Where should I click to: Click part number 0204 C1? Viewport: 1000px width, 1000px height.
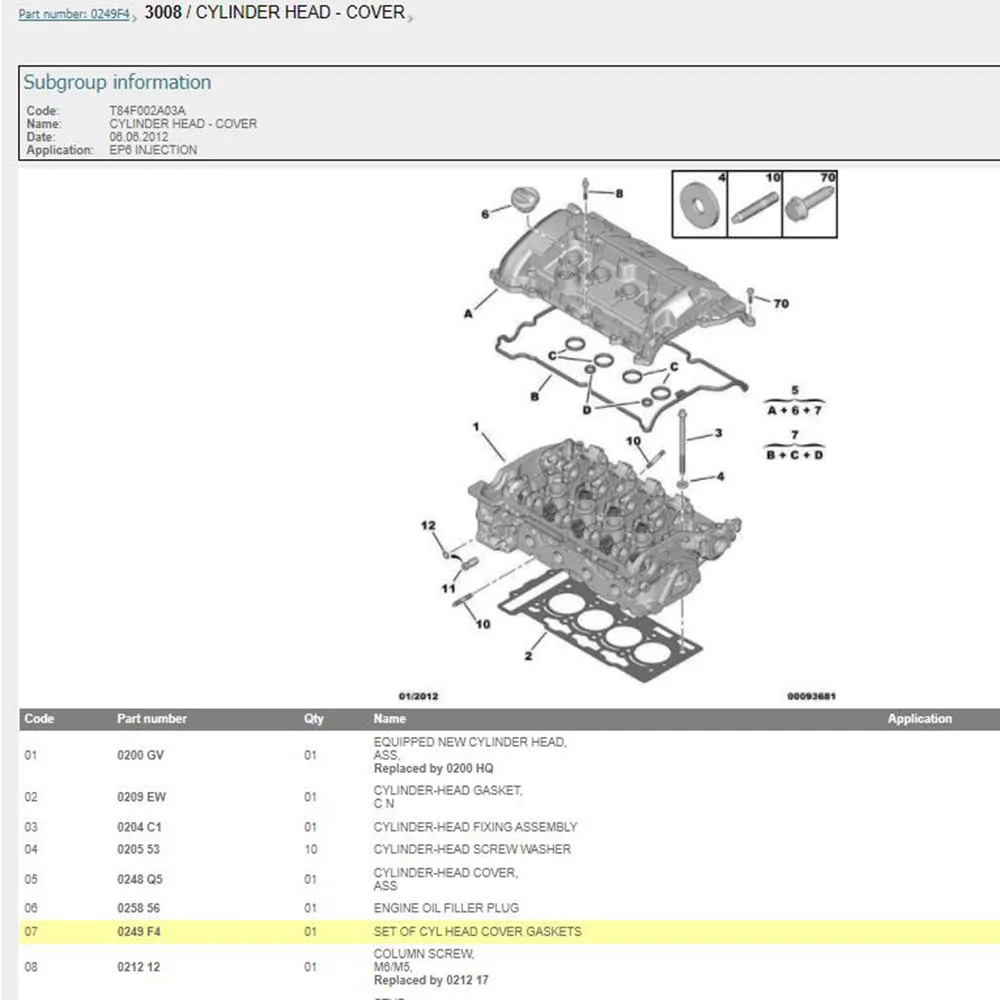click(139, 827)
